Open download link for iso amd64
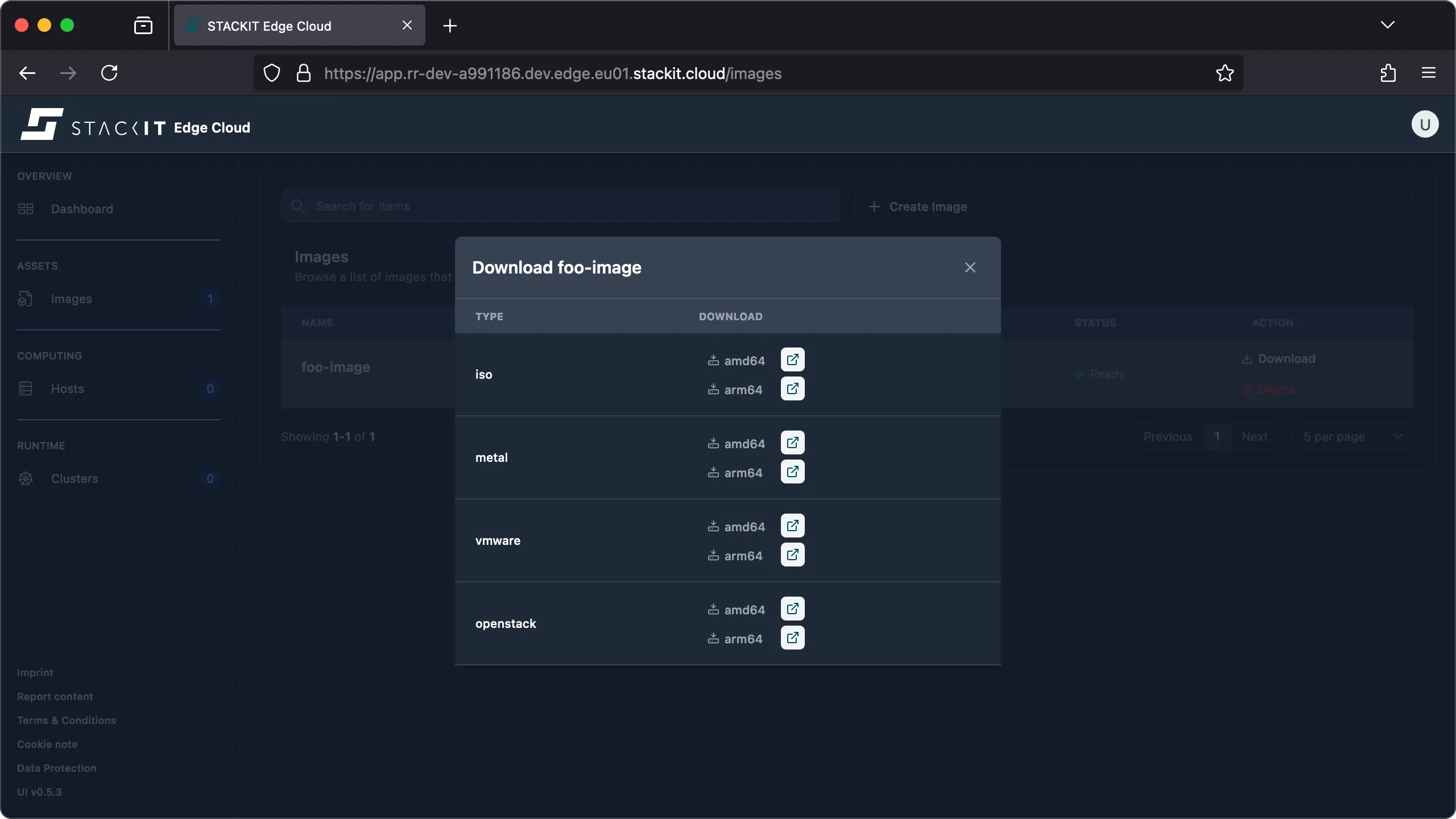Screen dimensions: 1456x819 [x=792, y=359]
